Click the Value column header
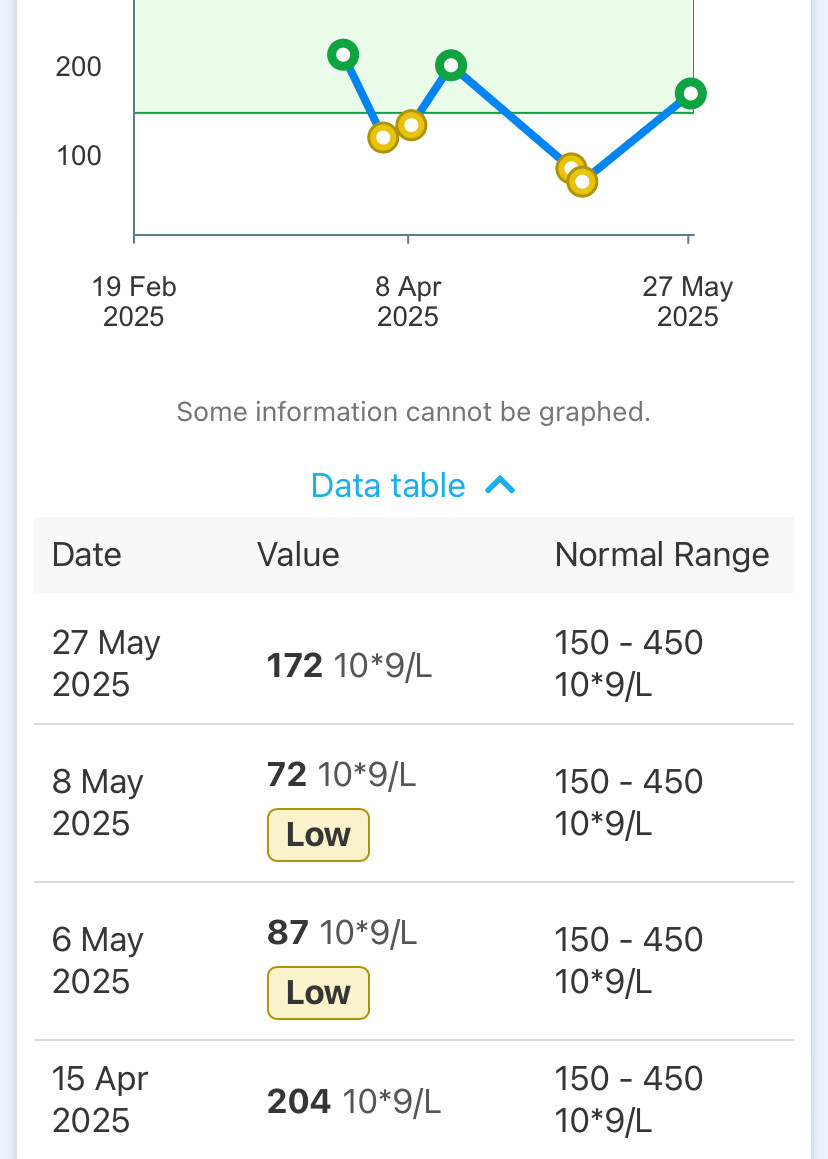828x1159 pixels. pyautogui.click(x=298, y=555)
